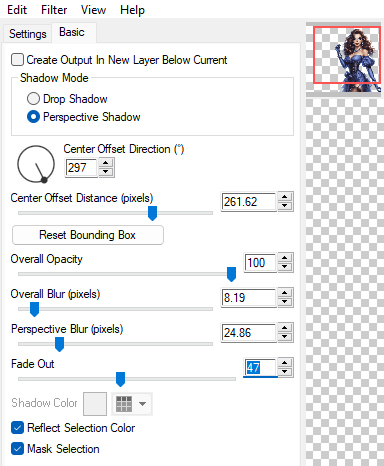Decrease Center Offset Direction with down arrow

pos(106,171)
